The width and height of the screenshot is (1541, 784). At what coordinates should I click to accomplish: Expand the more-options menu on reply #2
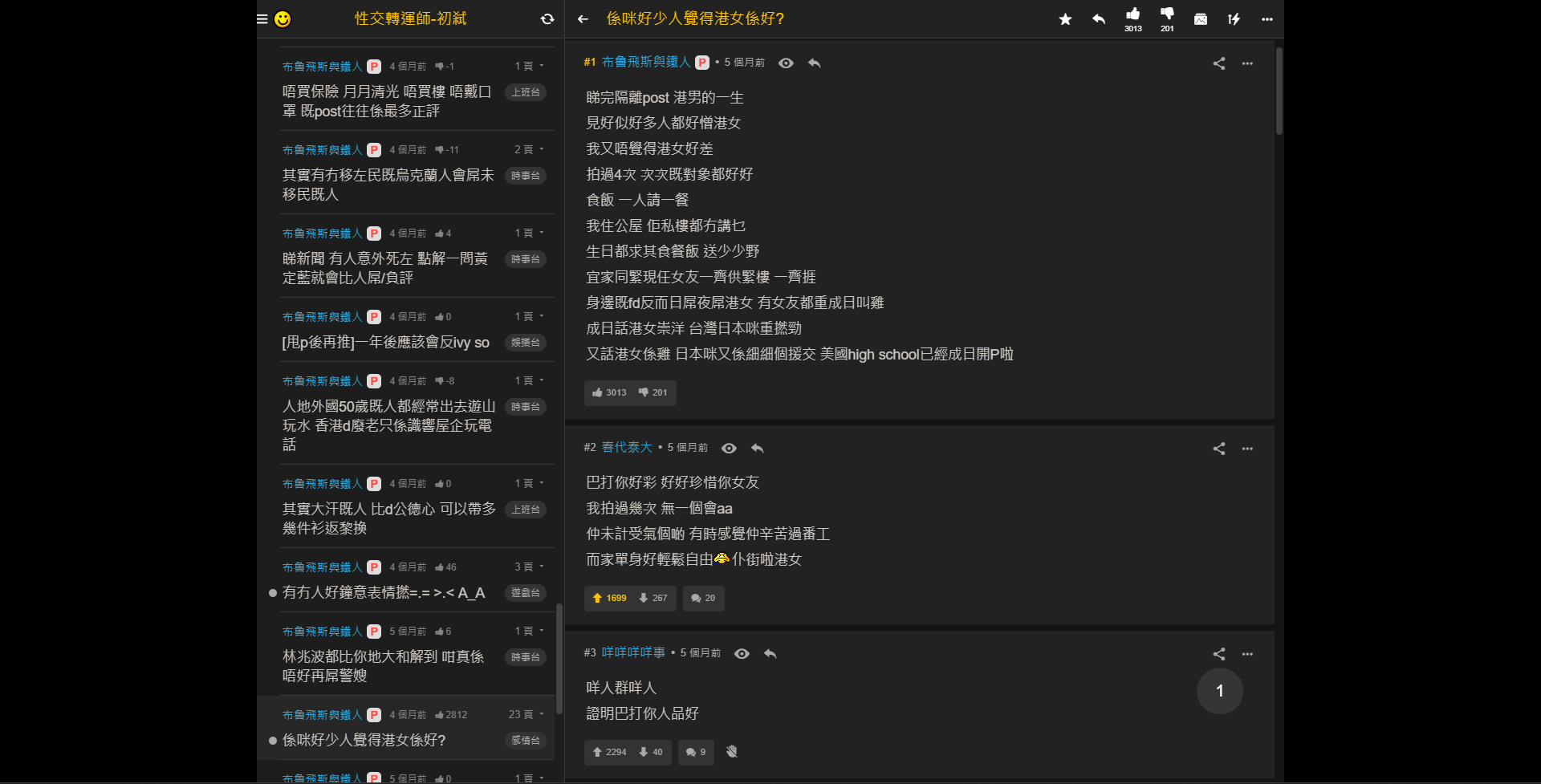pyautogui.click(x=1246, y=449)
